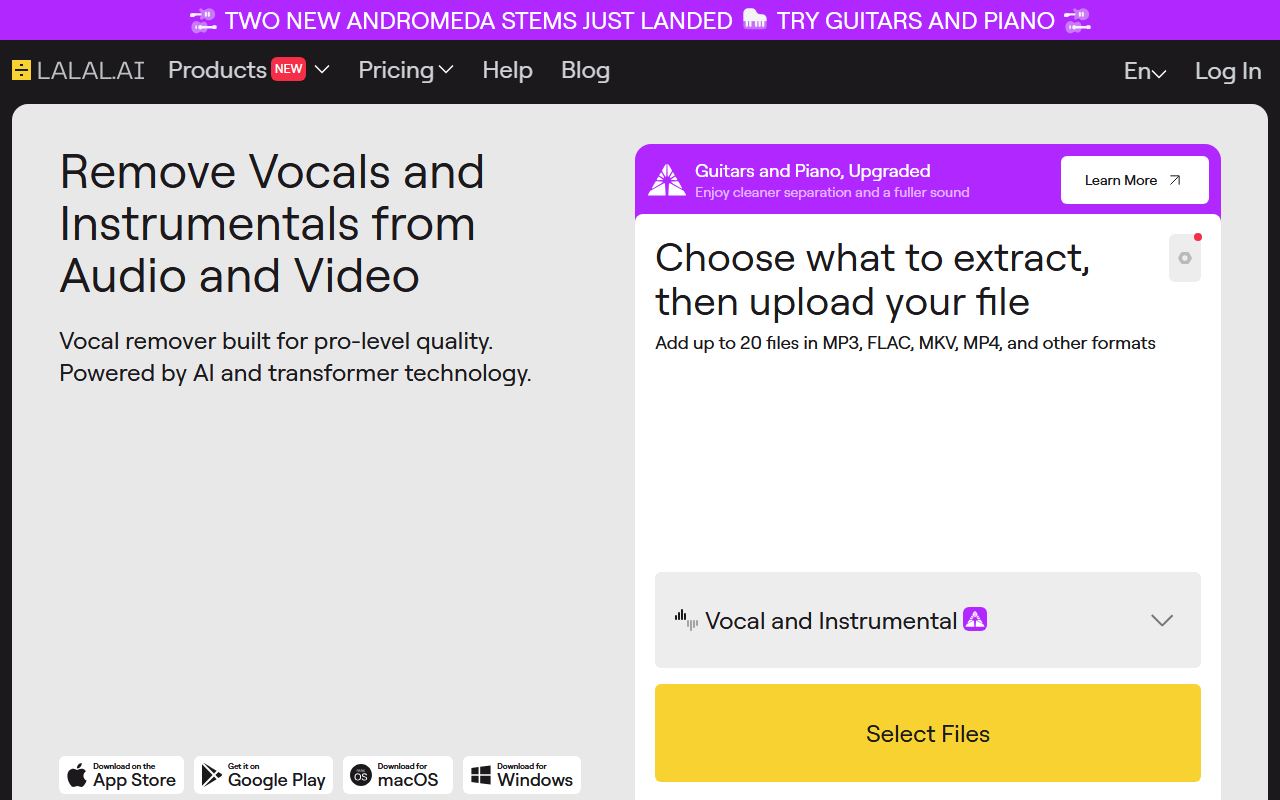Click the 'Vocal remover built for pro-level quality' text
1280x800 pixels.
[295, 357]
